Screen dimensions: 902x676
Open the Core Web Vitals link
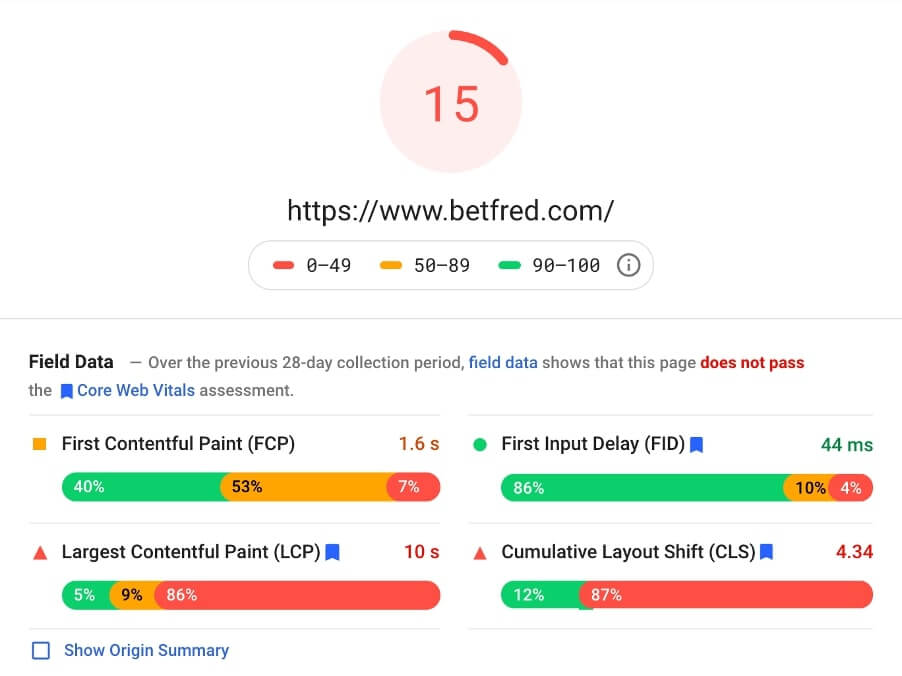136,391
